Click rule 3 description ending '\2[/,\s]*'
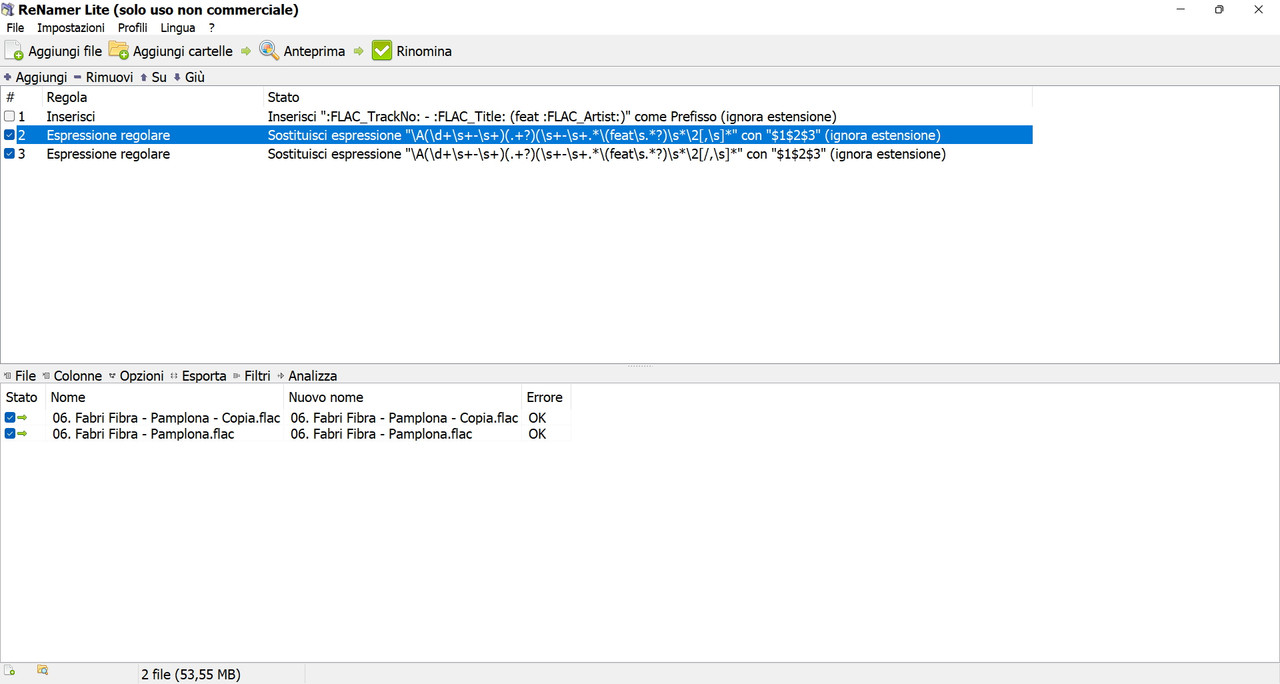1280x684 pixels. 606,154
